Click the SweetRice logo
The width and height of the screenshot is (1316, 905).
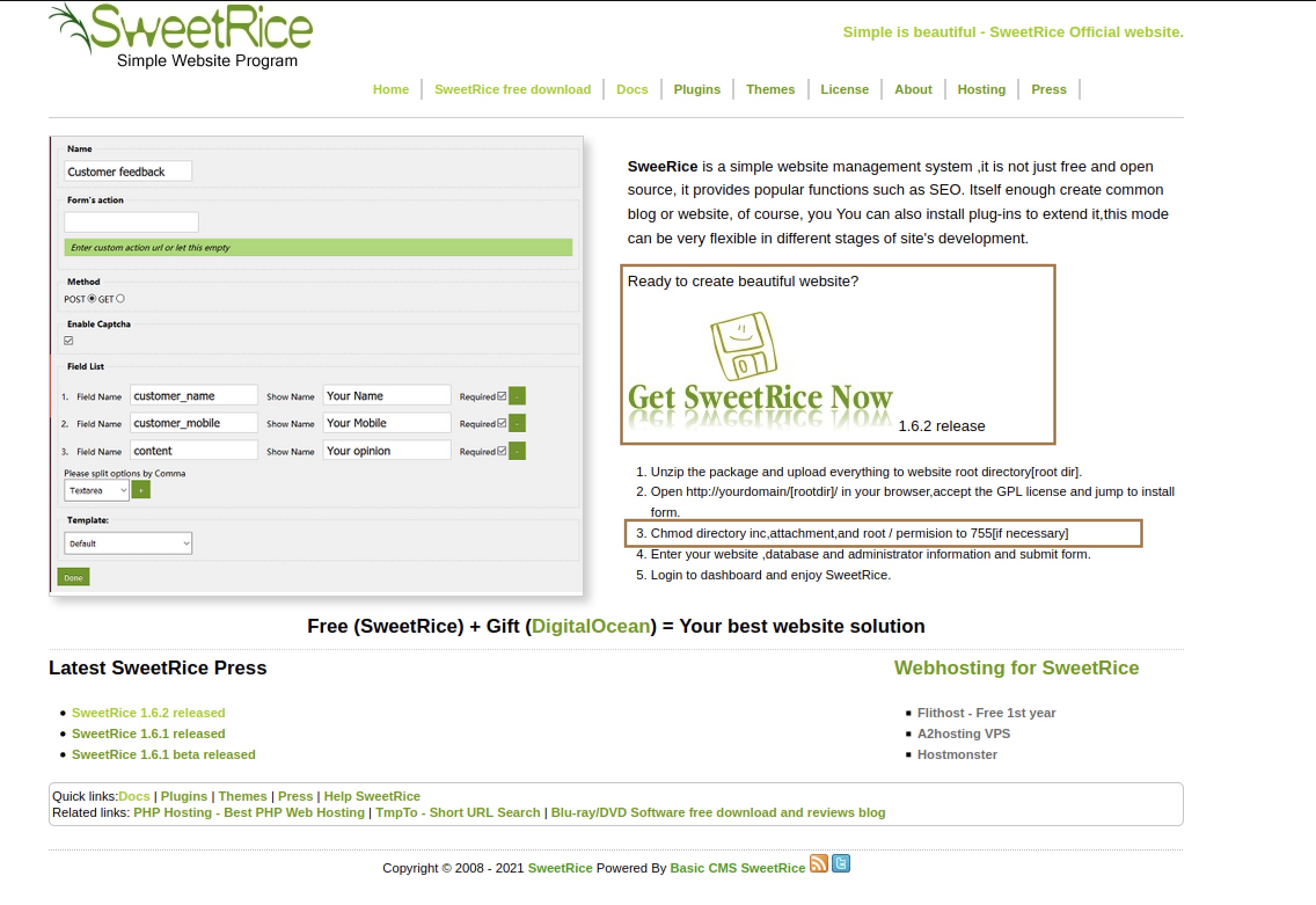[181, 36]
